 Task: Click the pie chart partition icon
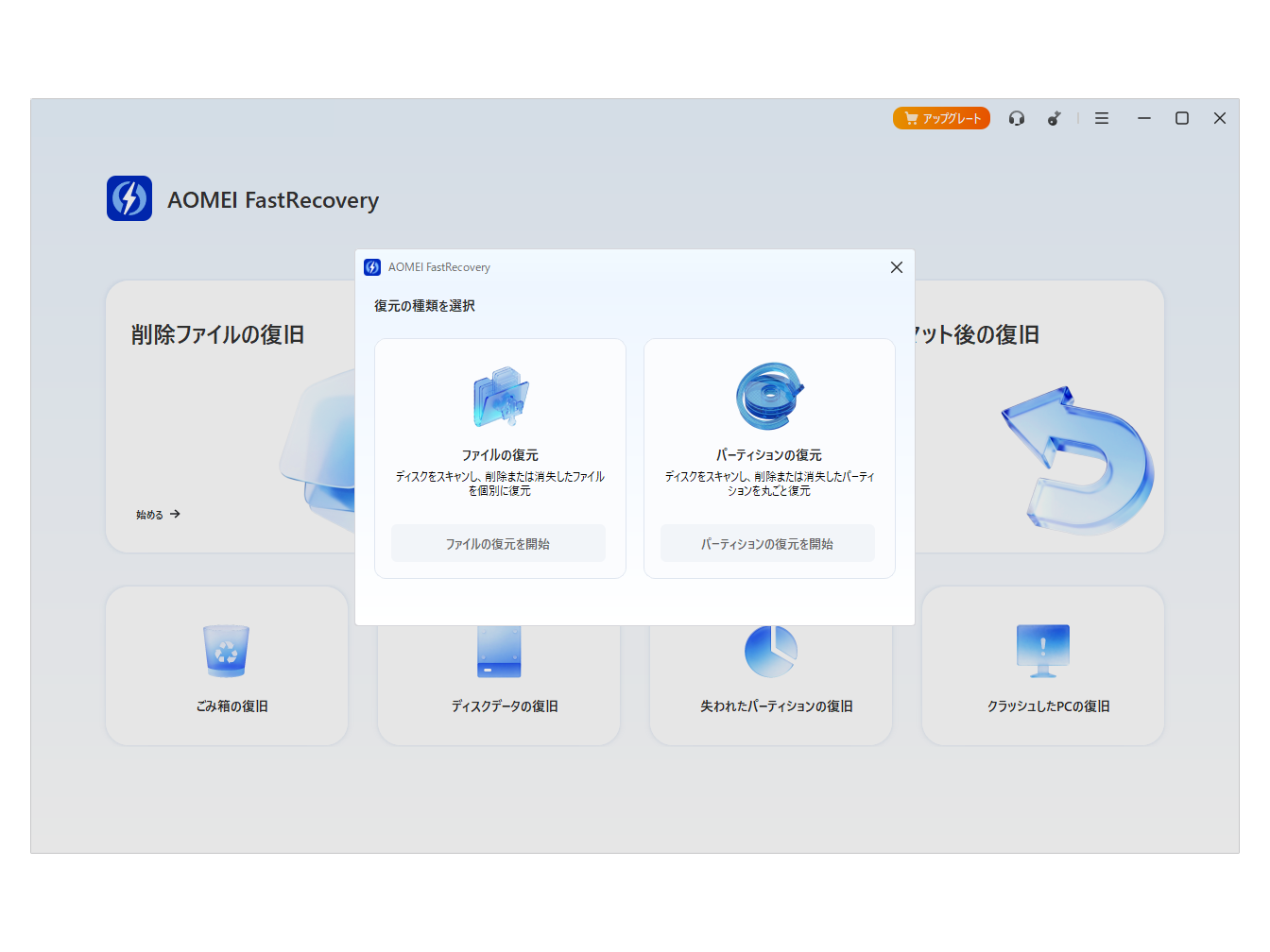click(x=771, y=652)
